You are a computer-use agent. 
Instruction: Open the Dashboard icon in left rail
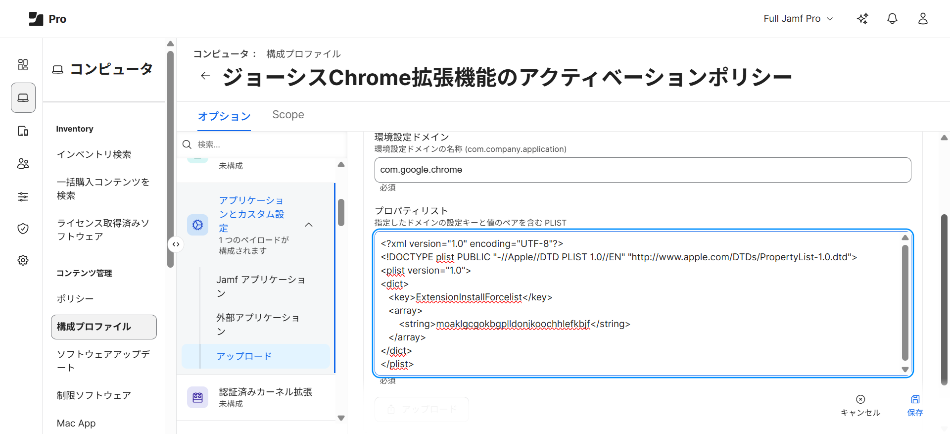coord(22,64)
